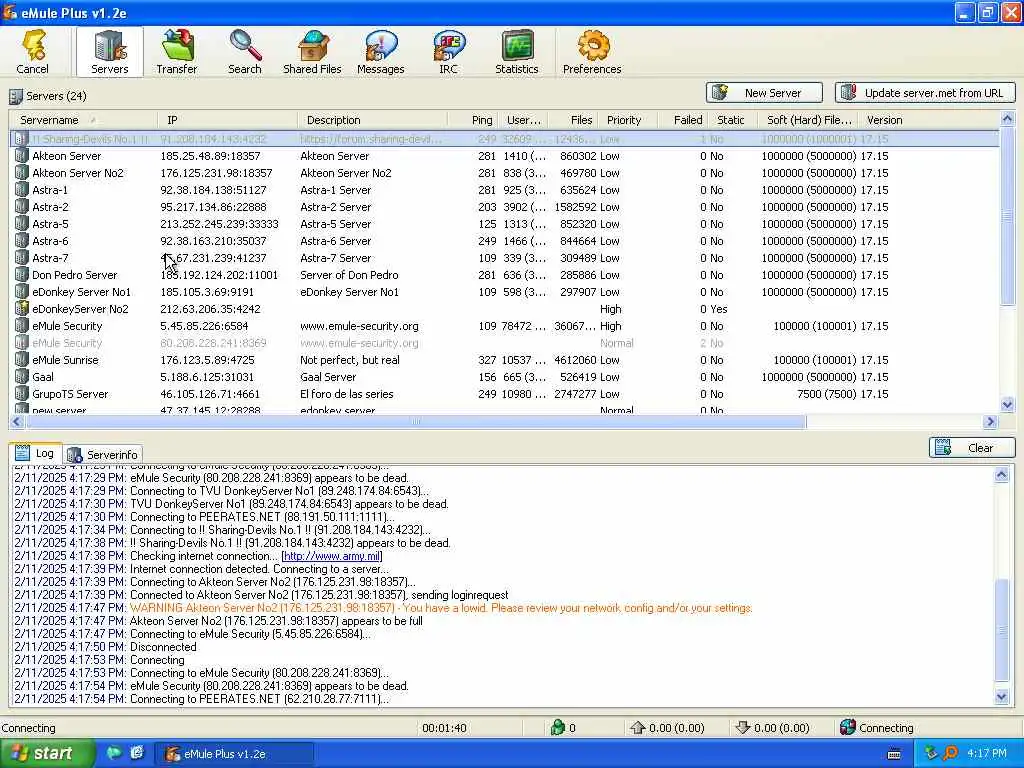This screenshot has width=1024, height=768.
Task: Sort by the IP column header
Action: click(x=227, y=120)
